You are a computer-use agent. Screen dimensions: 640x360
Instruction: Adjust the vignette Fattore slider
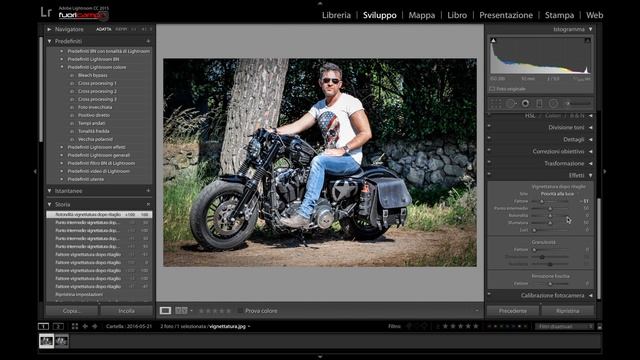pyautogui.click(x=551, y=201)
